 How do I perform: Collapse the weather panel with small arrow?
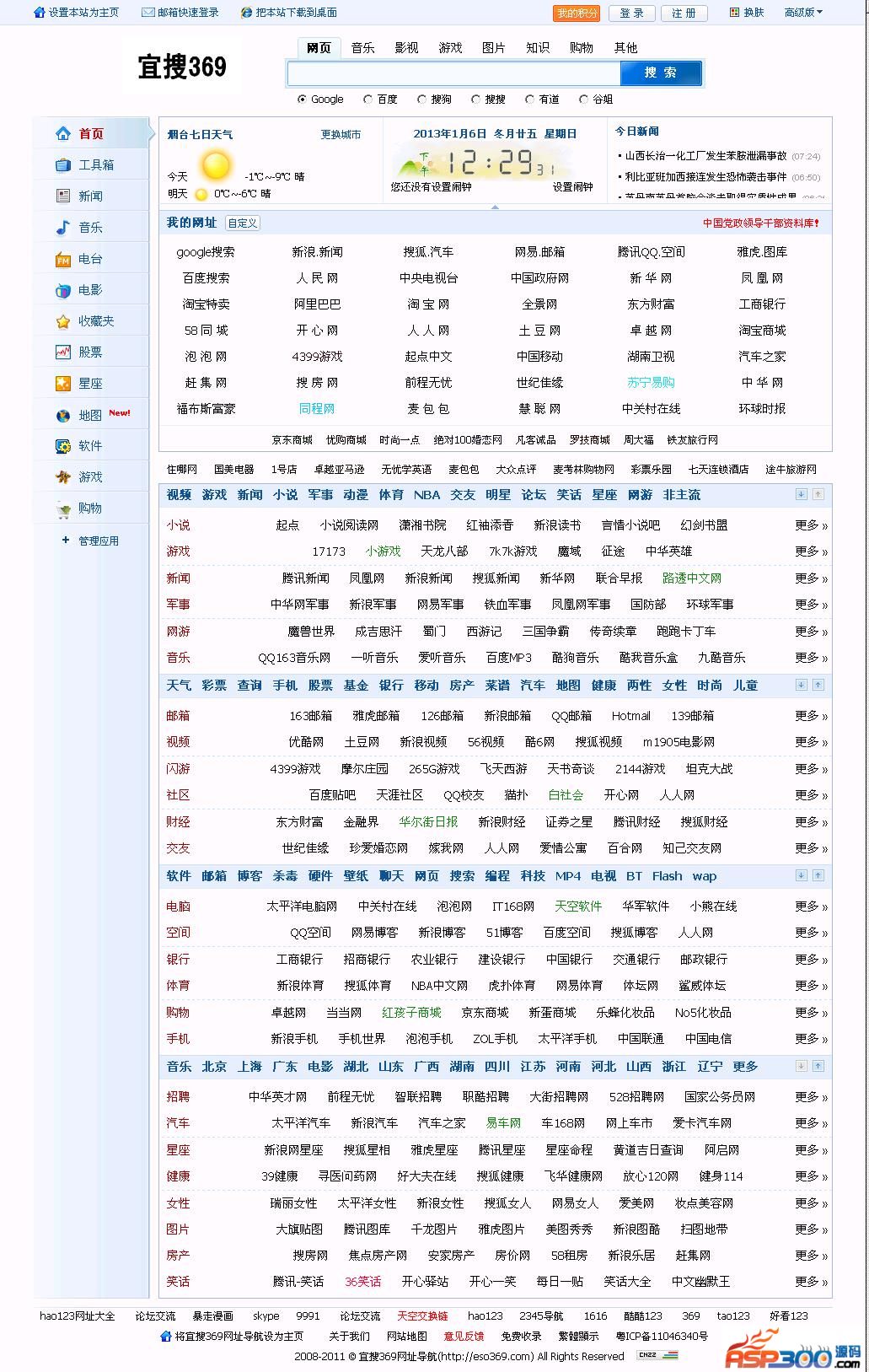pyautogui.click(x=495, y=207)
